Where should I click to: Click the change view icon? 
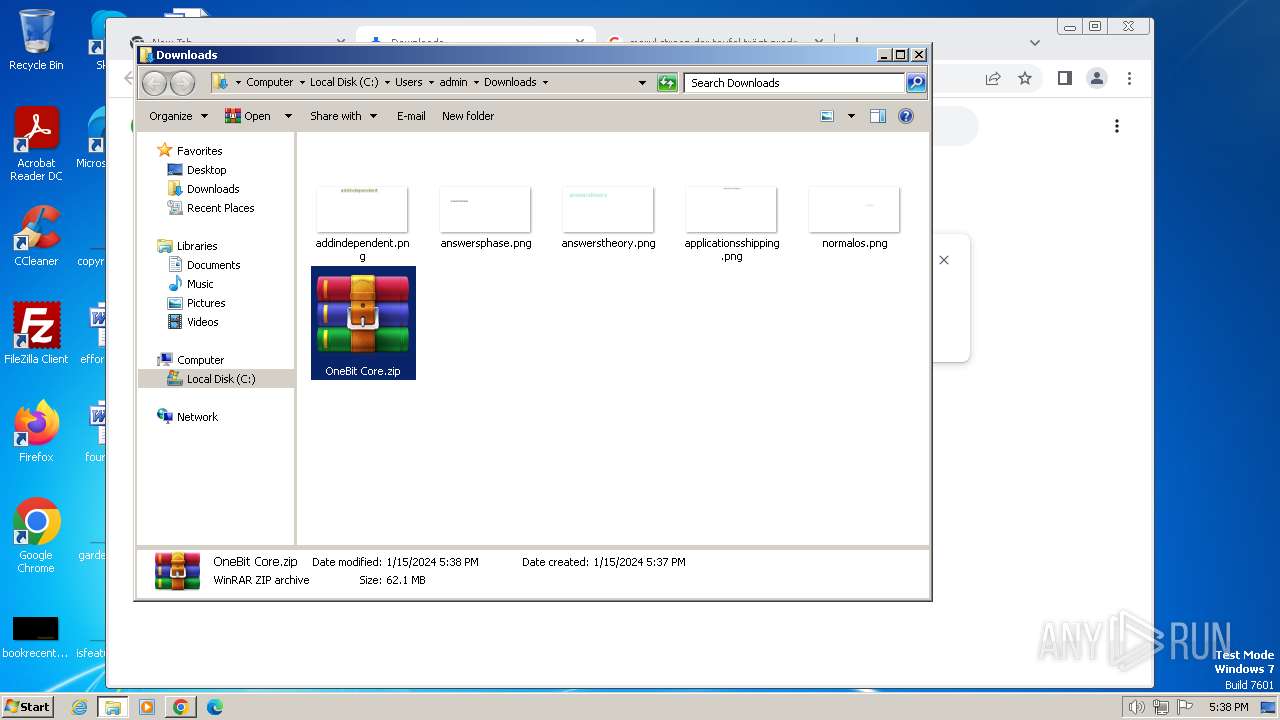[x=827, y=116]
